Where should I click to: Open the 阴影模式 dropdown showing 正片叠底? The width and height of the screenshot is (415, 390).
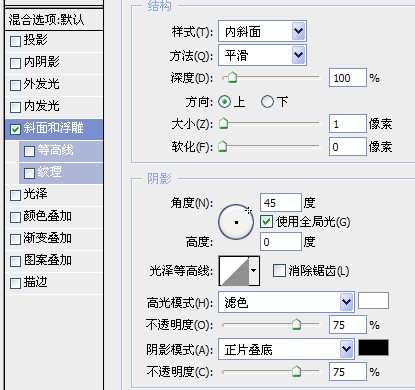coord(286,349)
